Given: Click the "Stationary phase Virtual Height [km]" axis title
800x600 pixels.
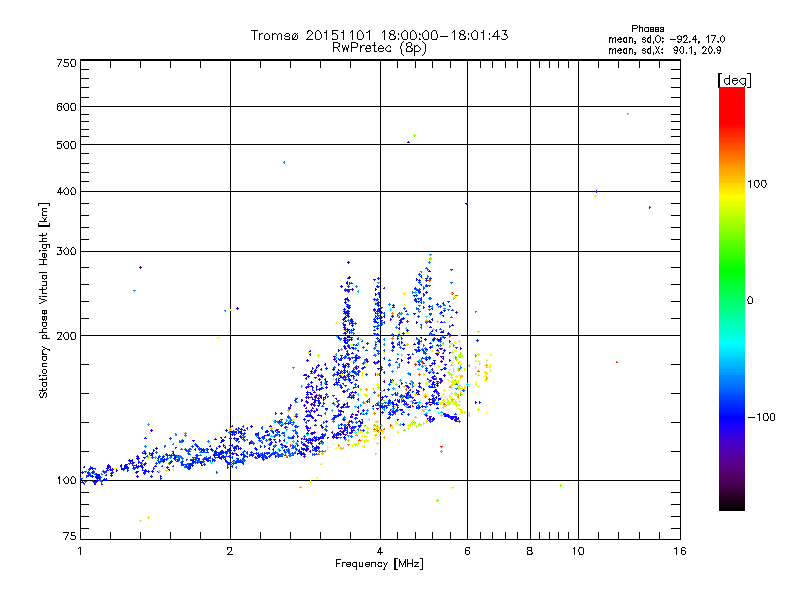Looking at the screenshot, I should click(44, 301).
